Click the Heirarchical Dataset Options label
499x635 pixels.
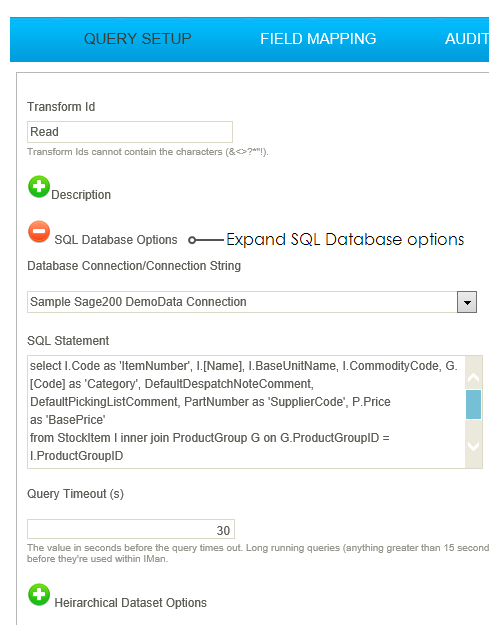point(130,603)
